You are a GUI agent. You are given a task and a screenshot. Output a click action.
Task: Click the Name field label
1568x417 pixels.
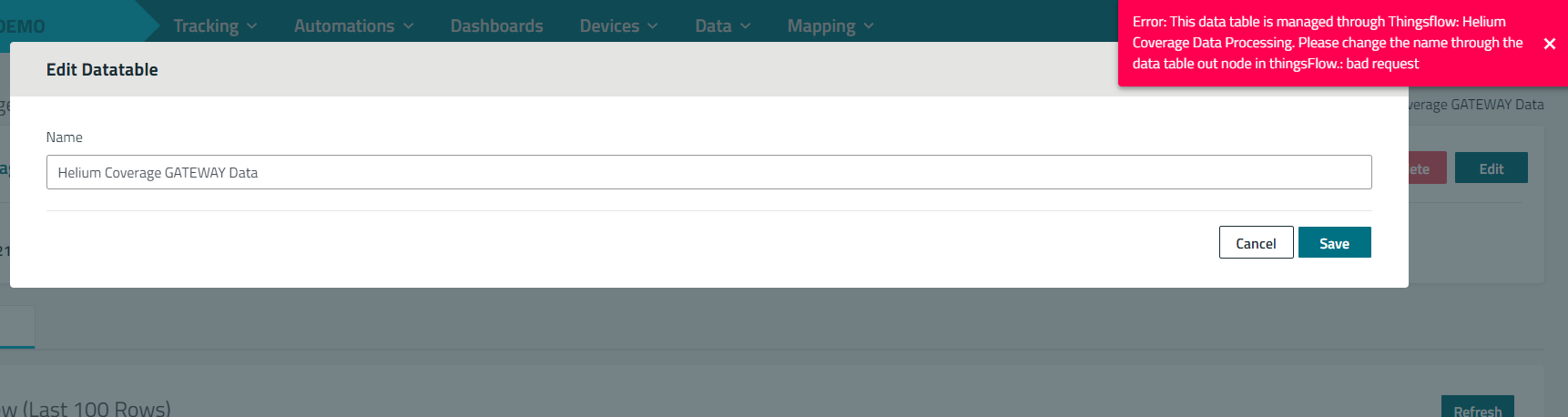[x=65, y=137]
